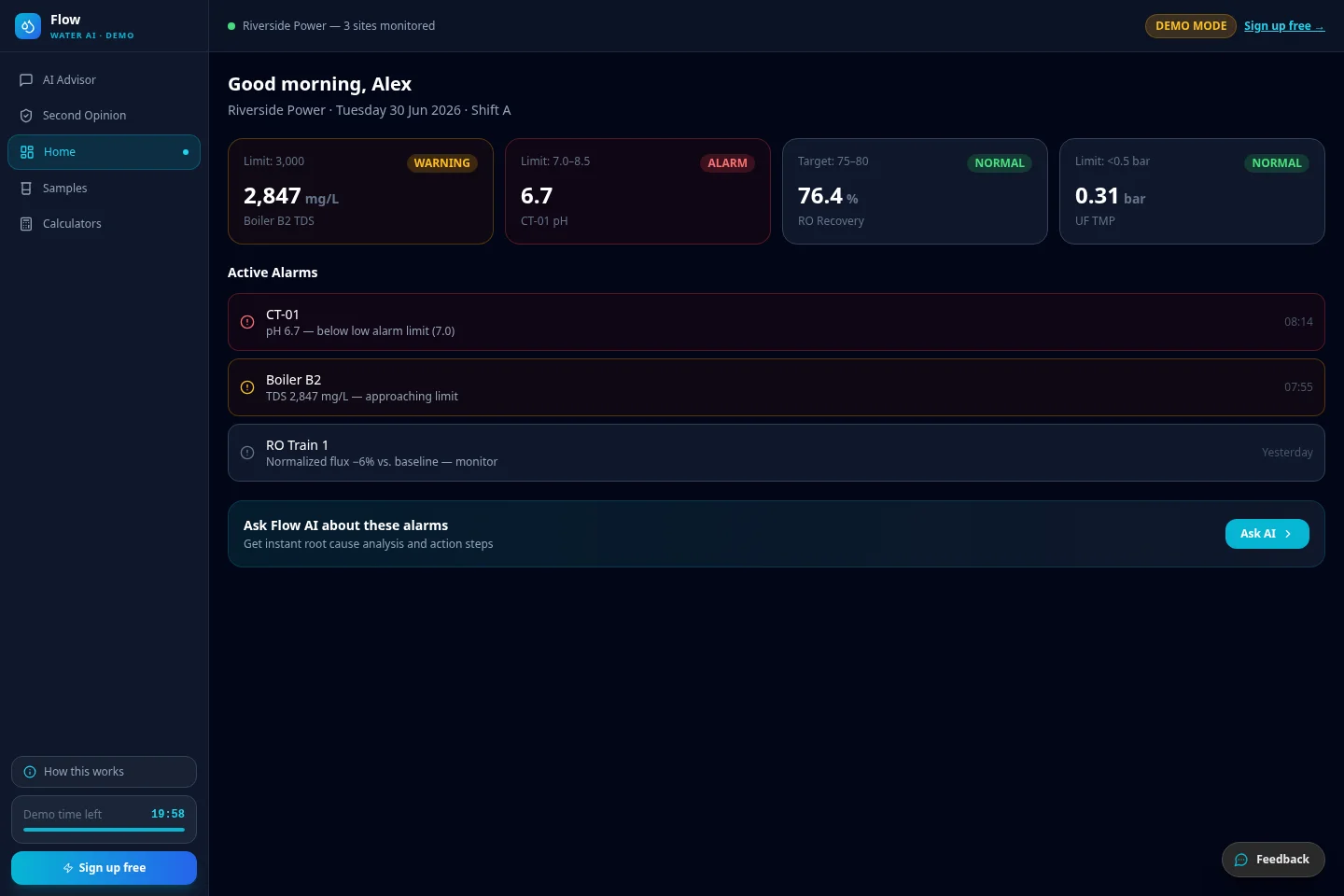Click the info icon beside How this works
The image size is (1344, 896).
(30, 772)
